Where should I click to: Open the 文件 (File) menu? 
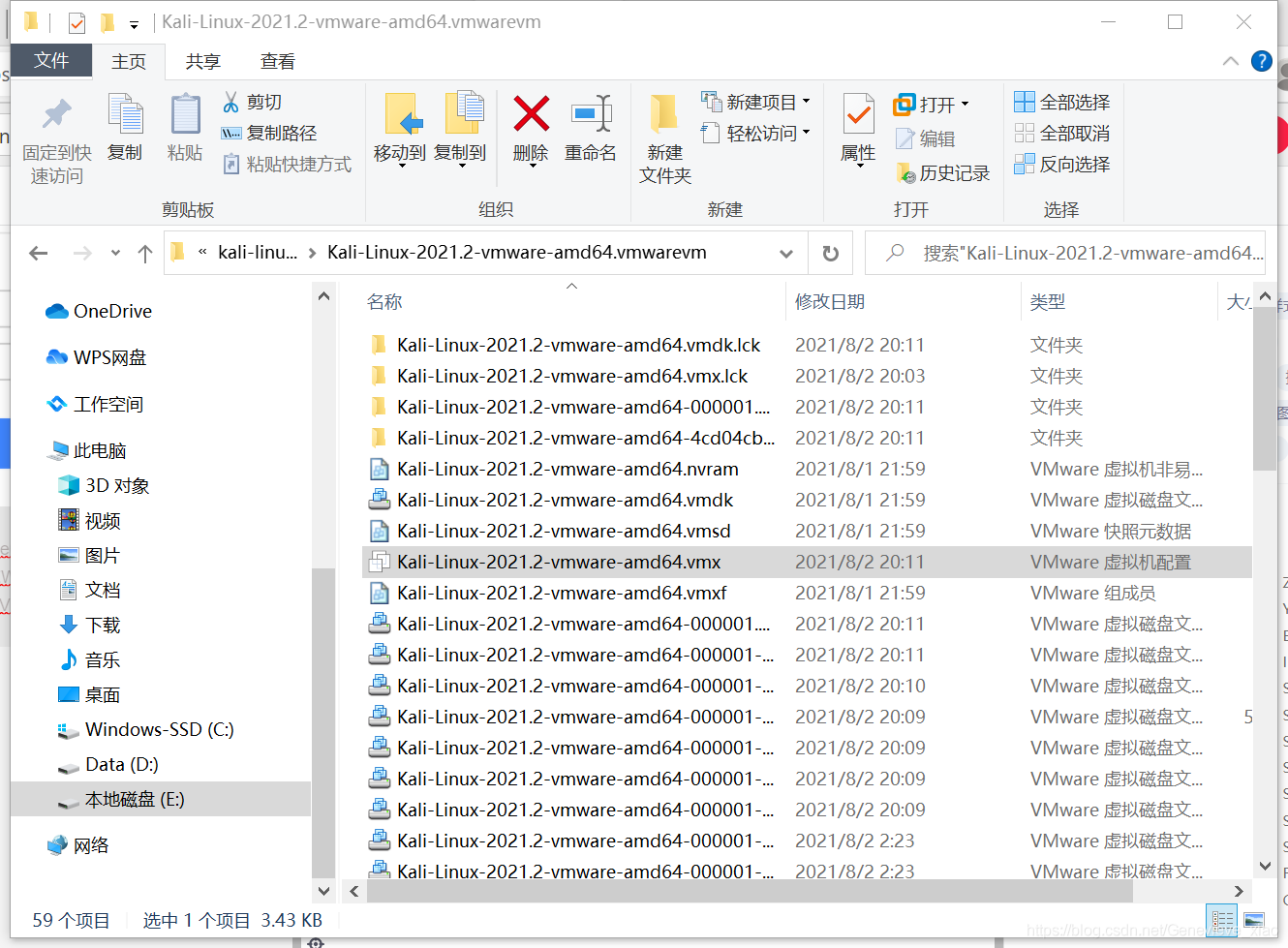click(51, 60)
